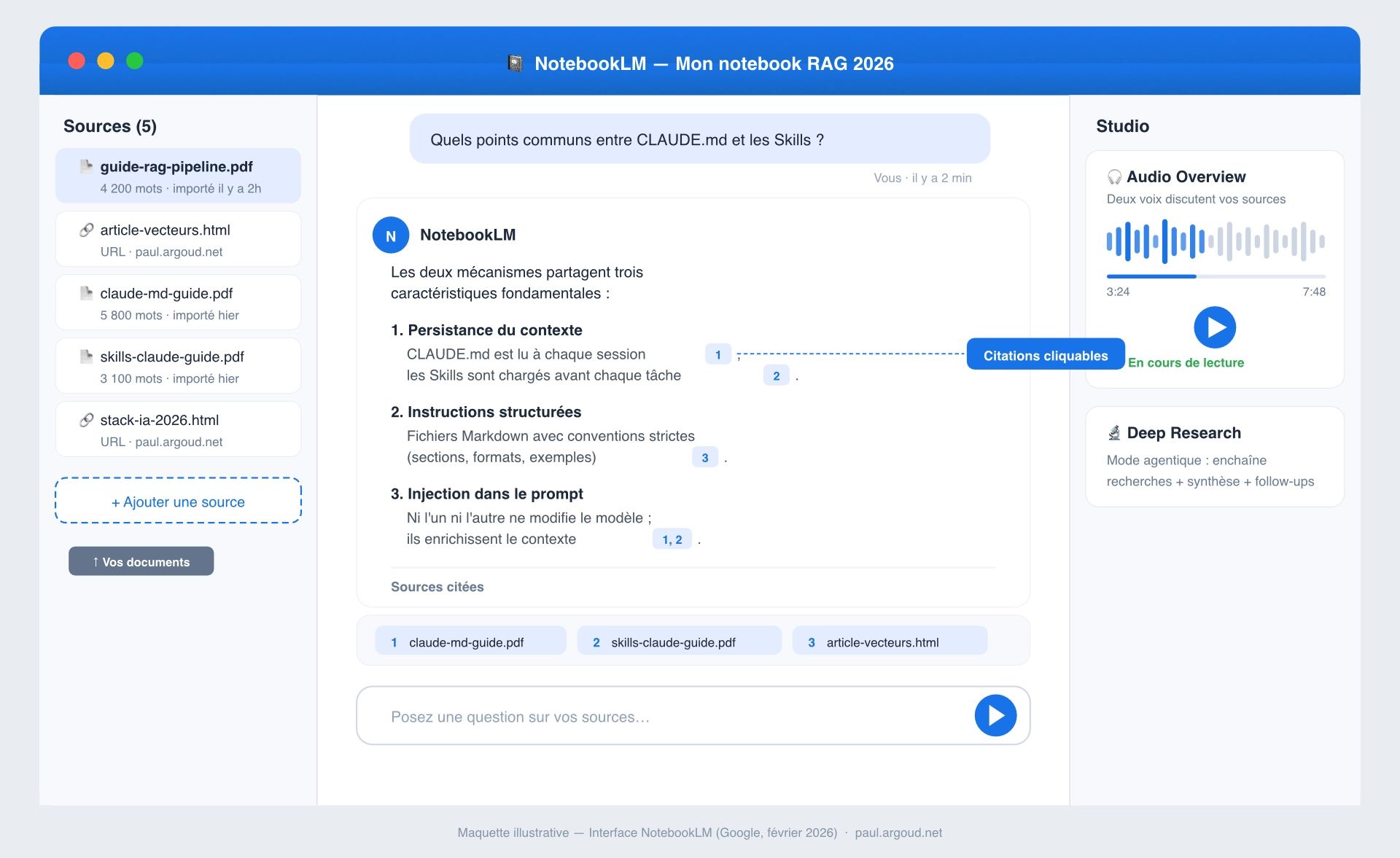The image size is (1400, 858).
Task: Open the Deep Research card
Action: (1215, 456)
